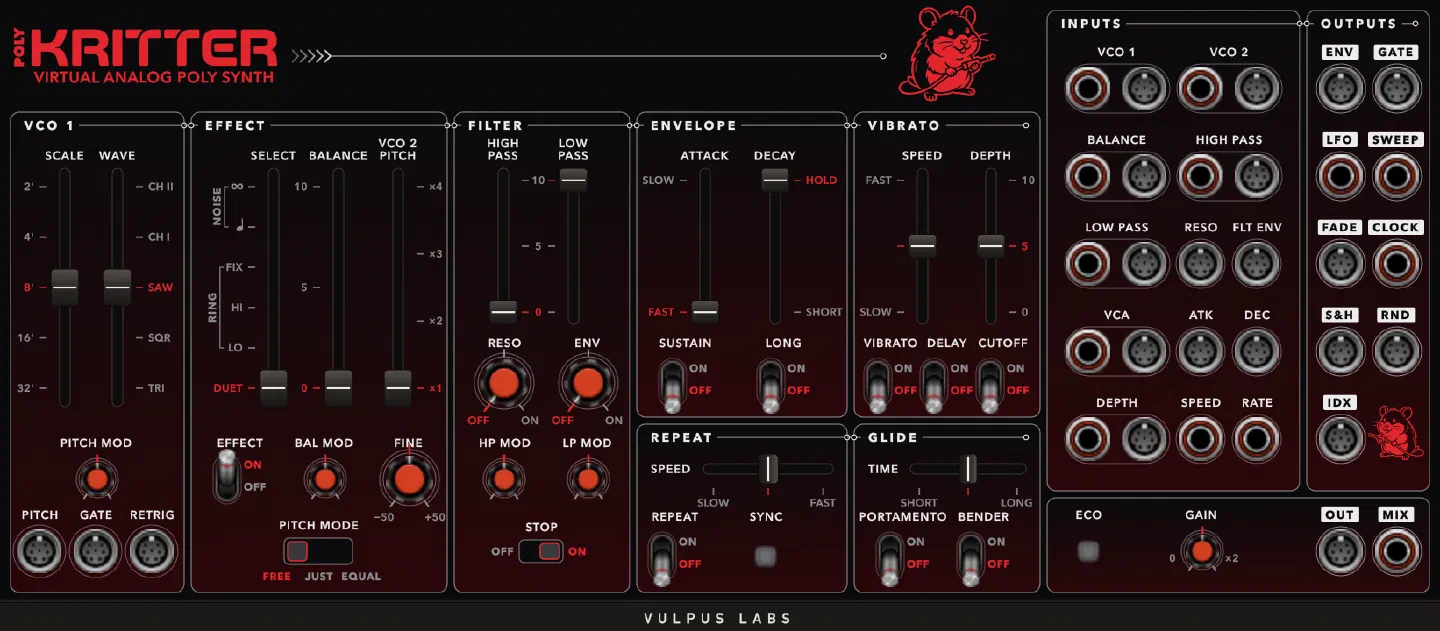Click the filter ENV knob

point(587,383)
